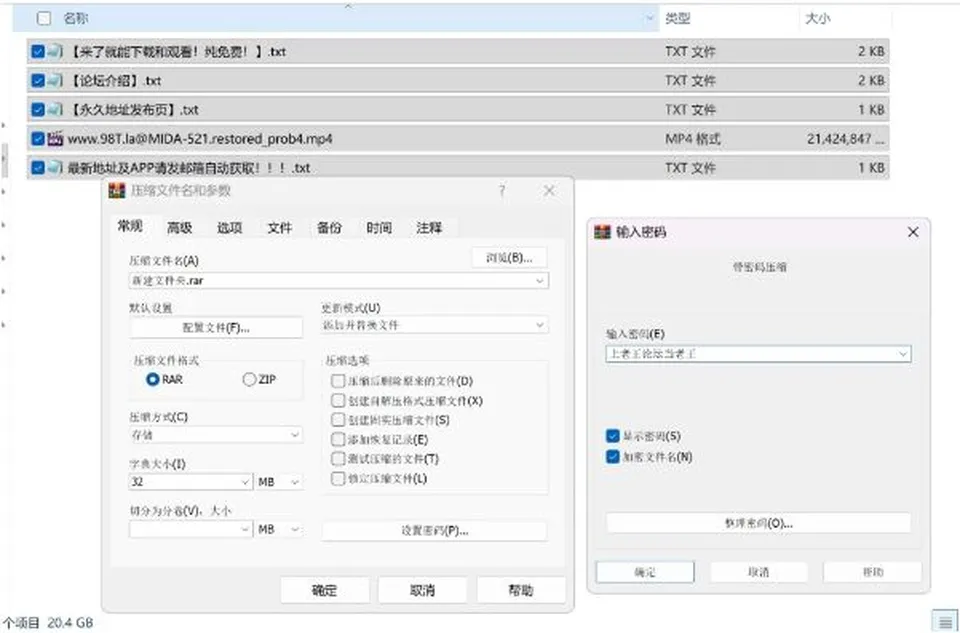Click the 设置密码(P)... button
960x633 pixels.
[435, 531]
